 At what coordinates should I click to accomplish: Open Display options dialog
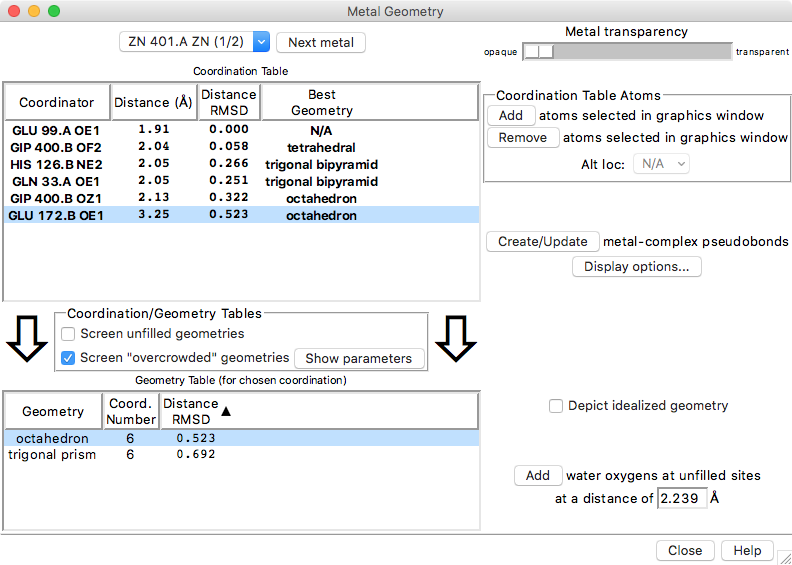coord(637,267)
